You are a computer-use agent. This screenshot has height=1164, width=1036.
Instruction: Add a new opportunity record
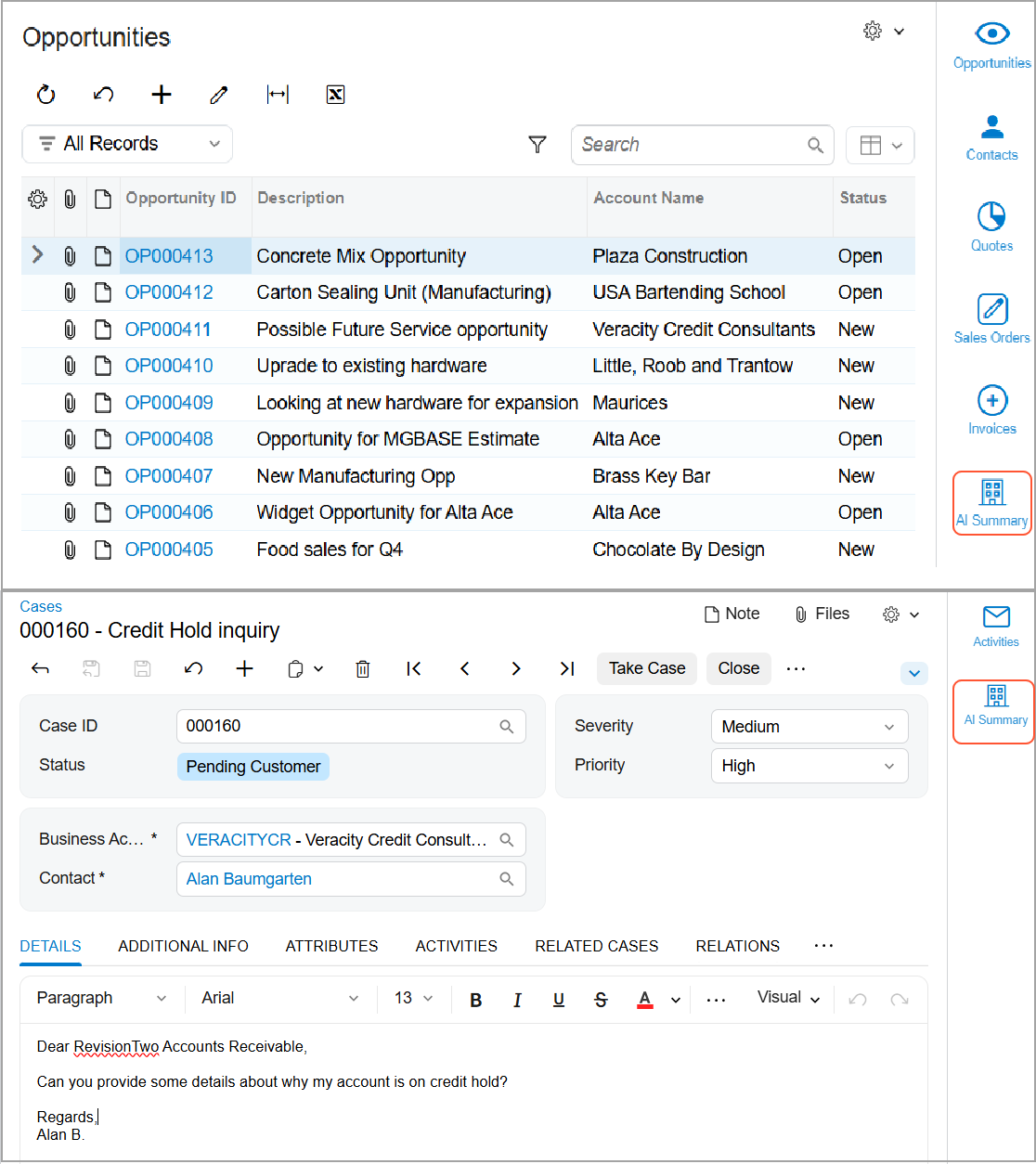pyautogui.click(x=162, y=94)
